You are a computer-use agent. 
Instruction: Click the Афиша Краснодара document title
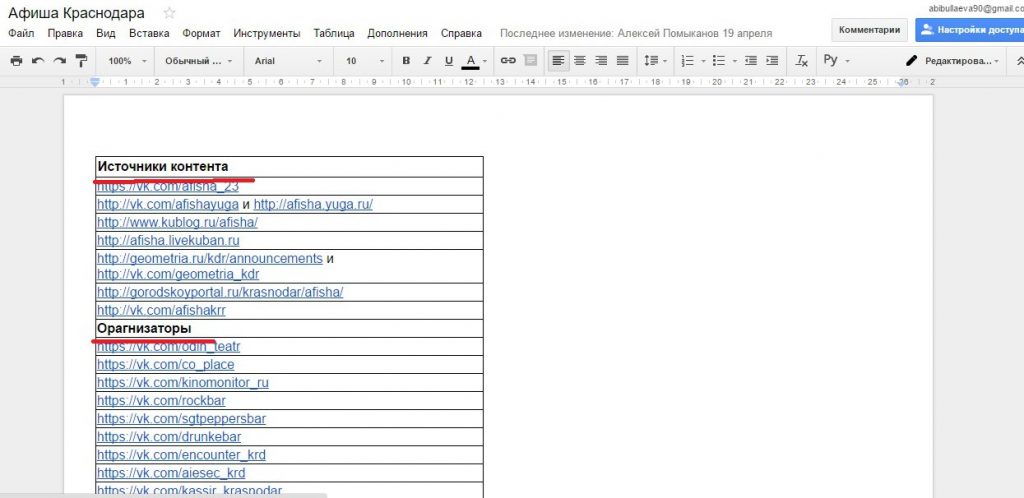coord(76,13)
